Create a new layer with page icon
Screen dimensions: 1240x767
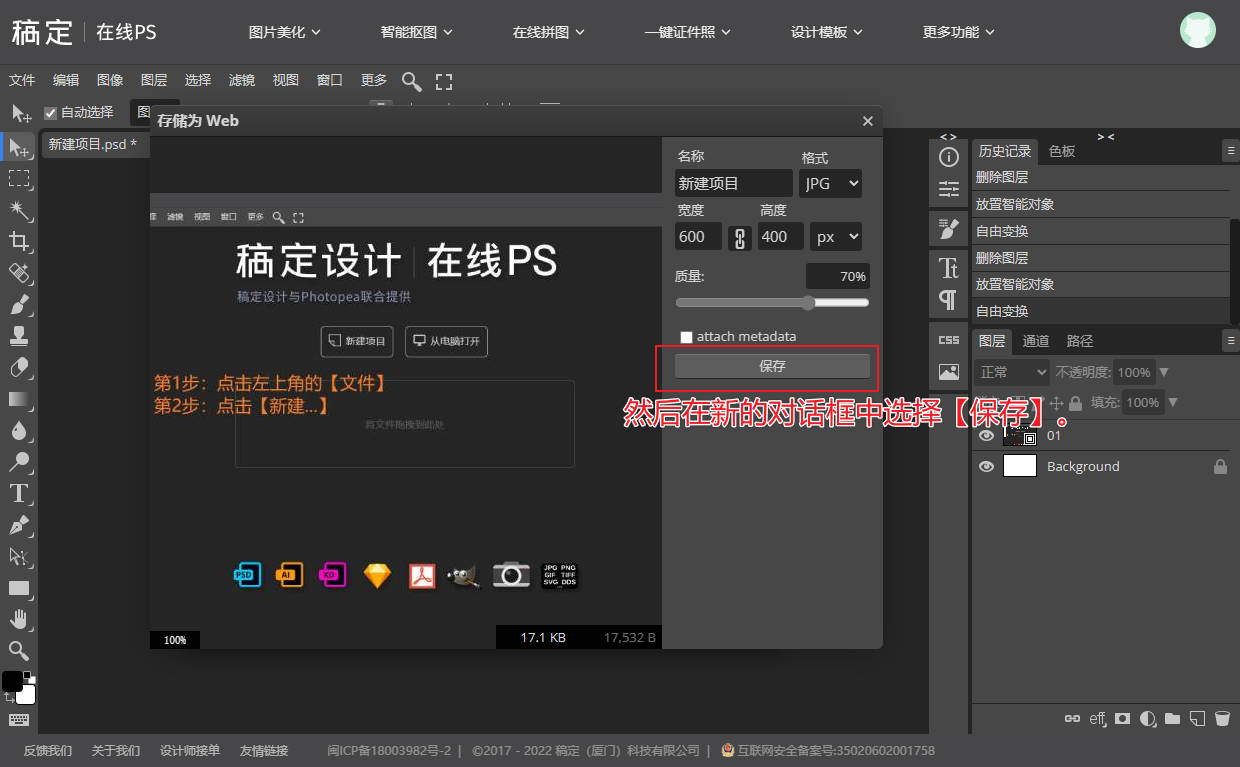tap(1196, 718)
